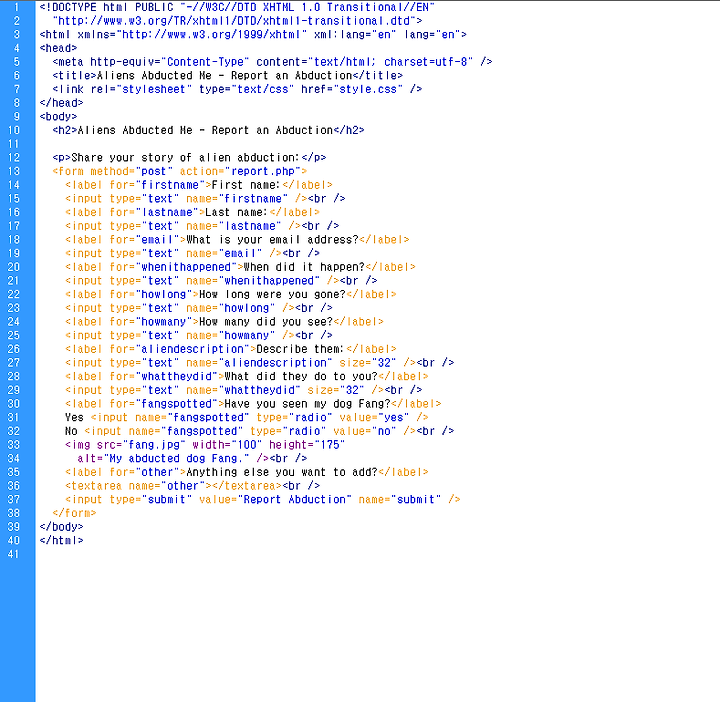This screenshot has width=720, height=702.
Task: Click the link rel stylesheet line
Action: coord(237,89)
